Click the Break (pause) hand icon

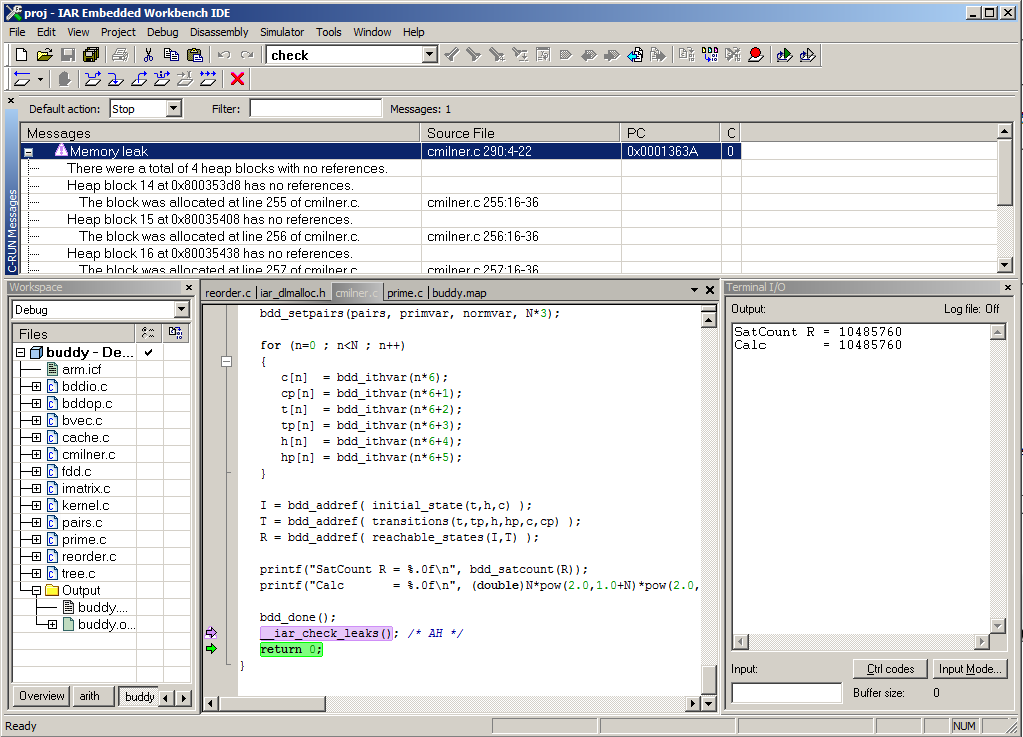point(65,79)
